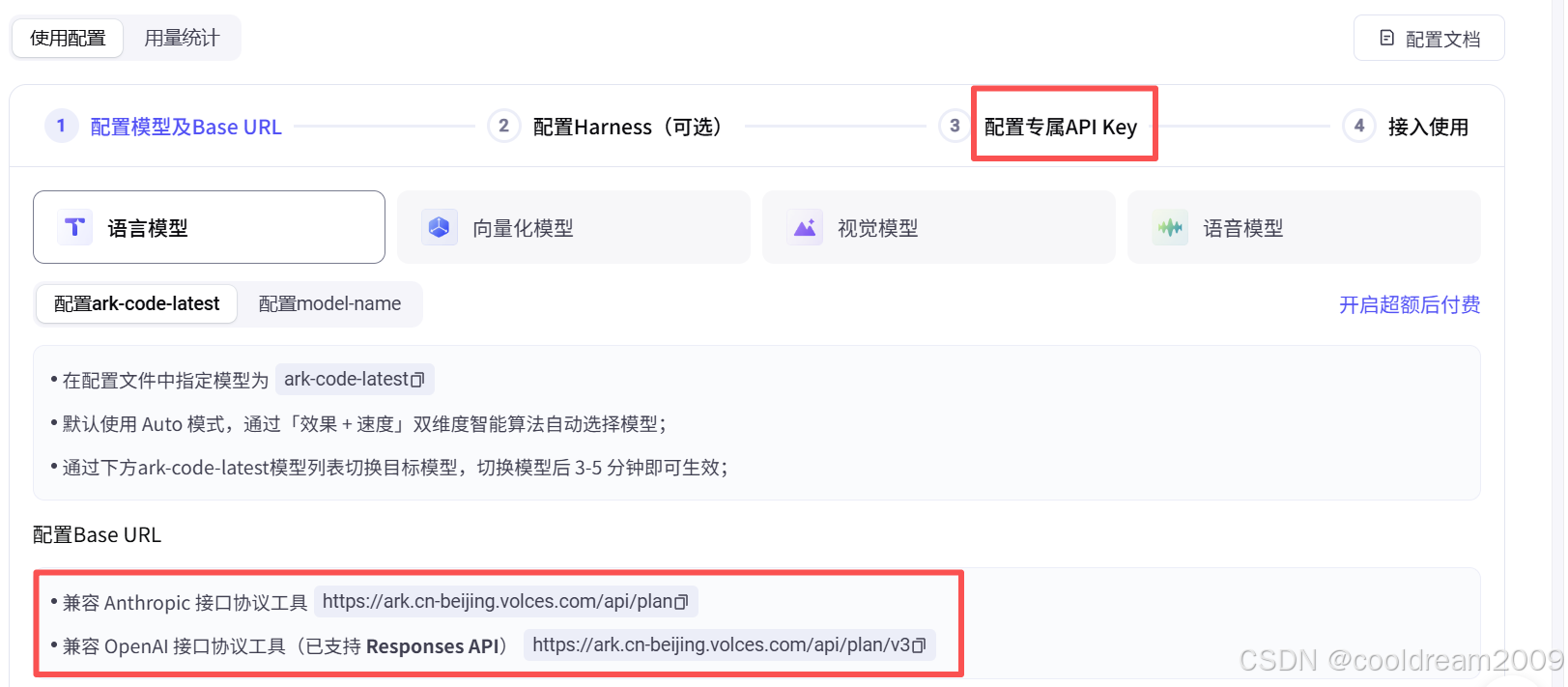Click the 视觉模型 picture icon
1568x687 pixels.
pyautogui.click(x=805, y=227)
